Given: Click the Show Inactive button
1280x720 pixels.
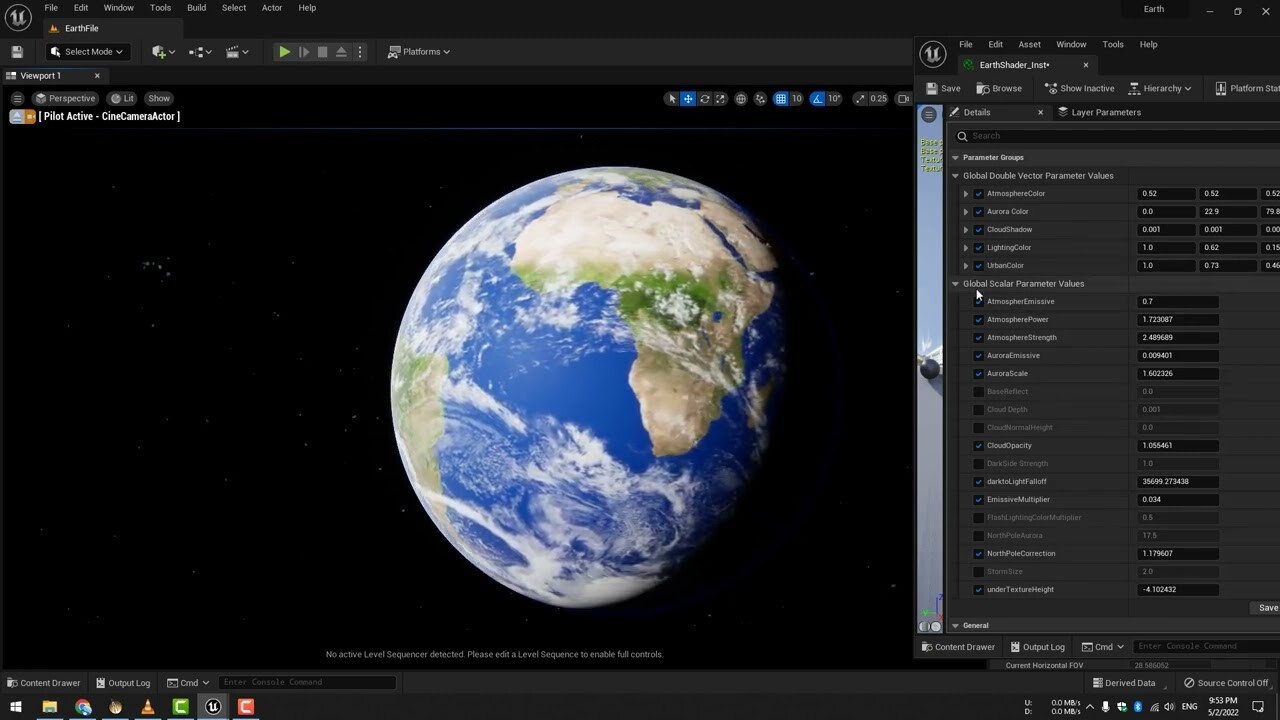Looking at the screenshot, I should (1080, 88).
